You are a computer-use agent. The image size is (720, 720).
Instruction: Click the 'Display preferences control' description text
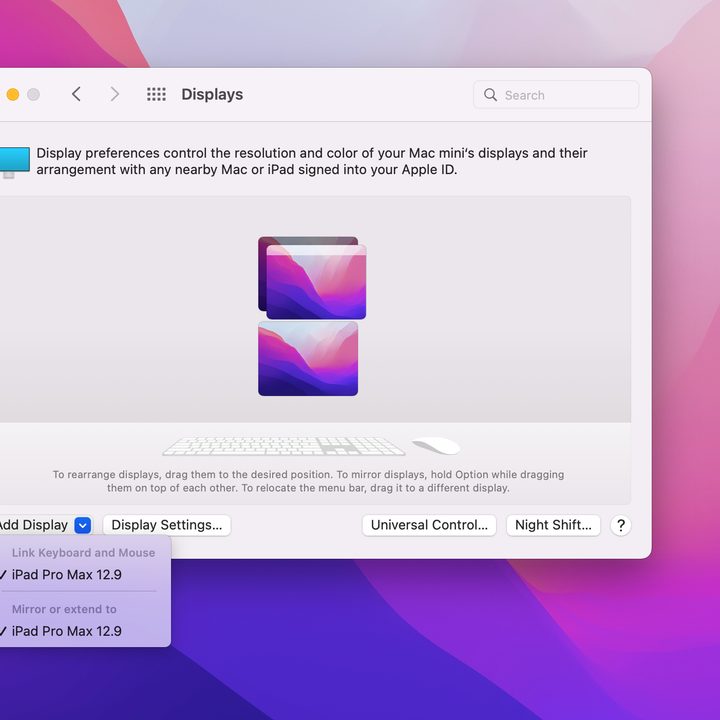312,161
